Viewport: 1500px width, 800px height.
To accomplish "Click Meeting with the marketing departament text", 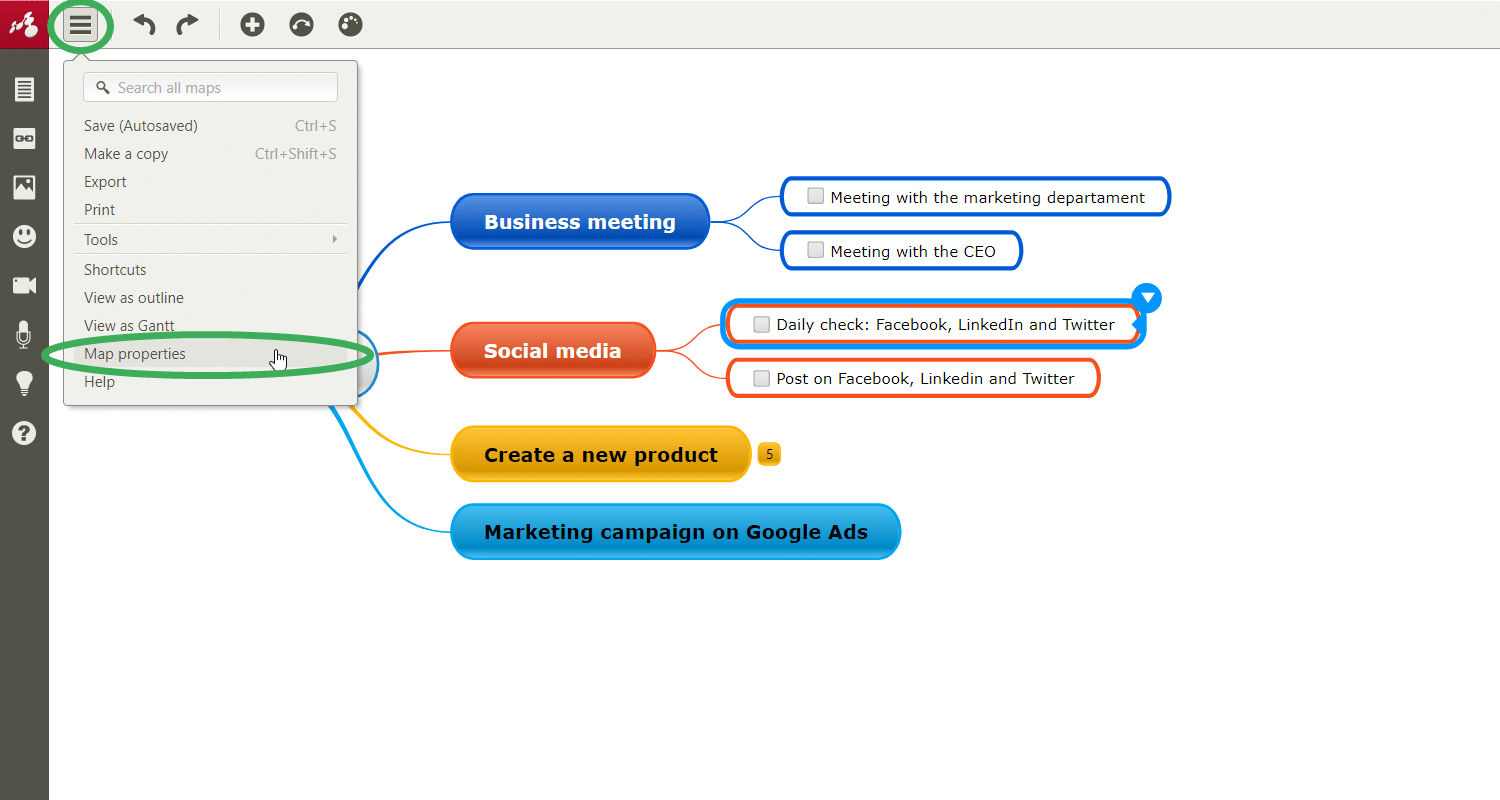I will [x=988, y=197].
